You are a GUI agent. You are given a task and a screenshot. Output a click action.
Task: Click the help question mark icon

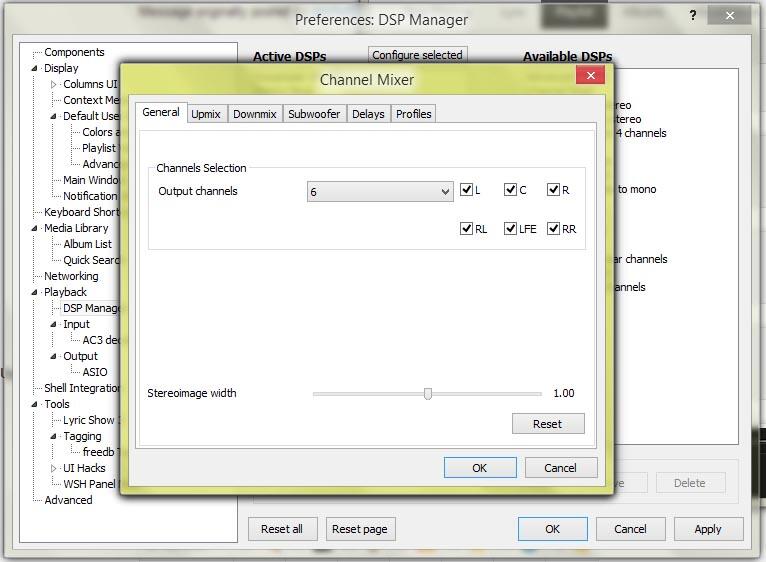click(693, 16)
